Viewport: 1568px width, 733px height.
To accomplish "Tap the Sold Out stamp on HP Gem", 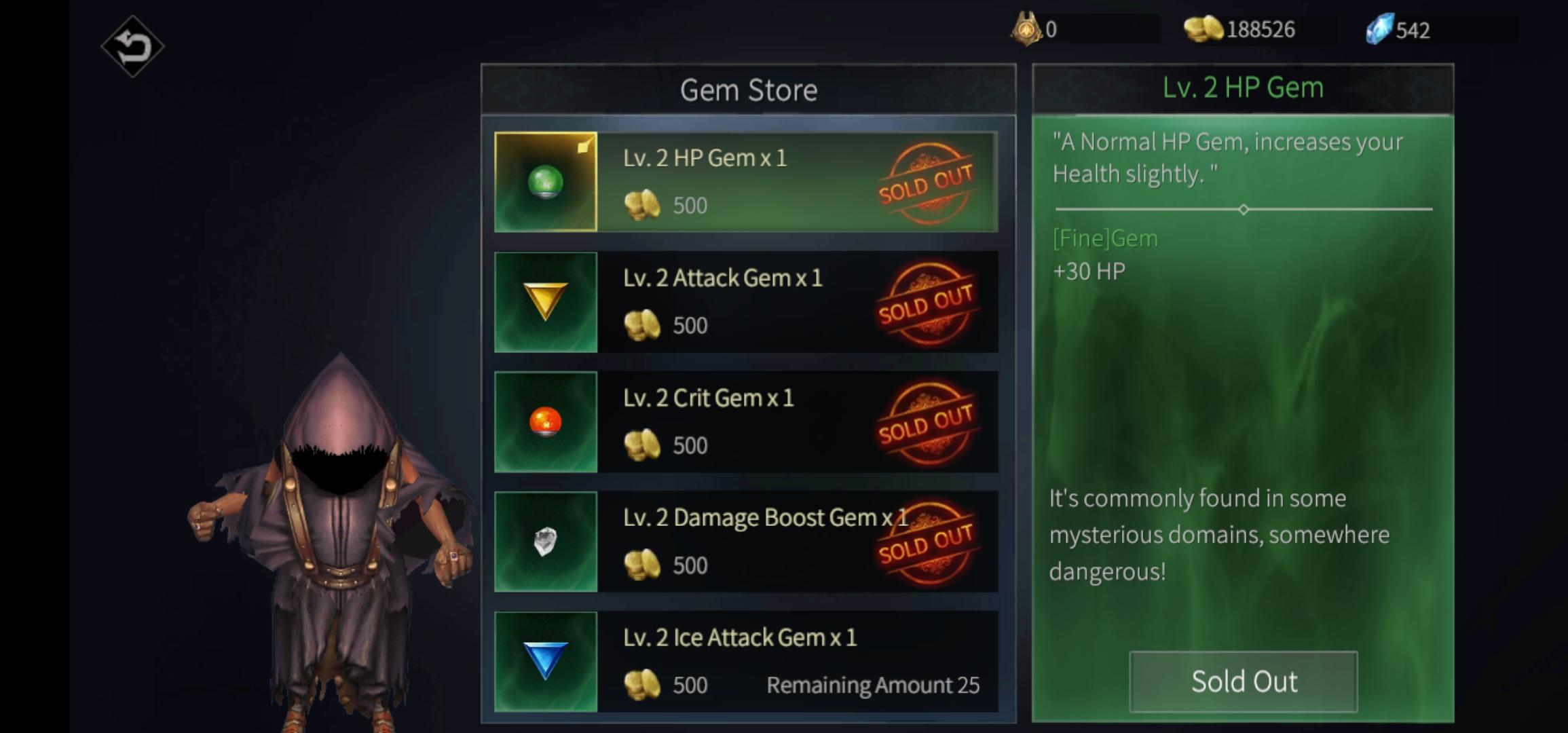I will coord(927,183).
